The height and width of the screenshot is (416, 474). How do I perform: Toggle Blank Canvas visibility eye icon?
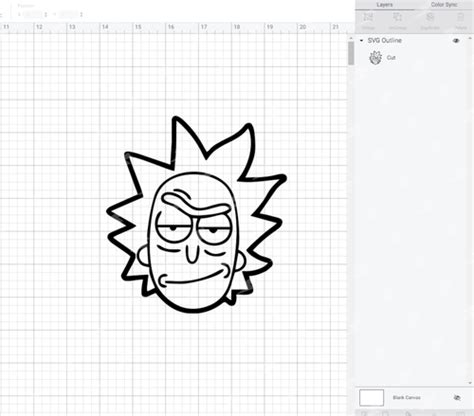[457, 397]
